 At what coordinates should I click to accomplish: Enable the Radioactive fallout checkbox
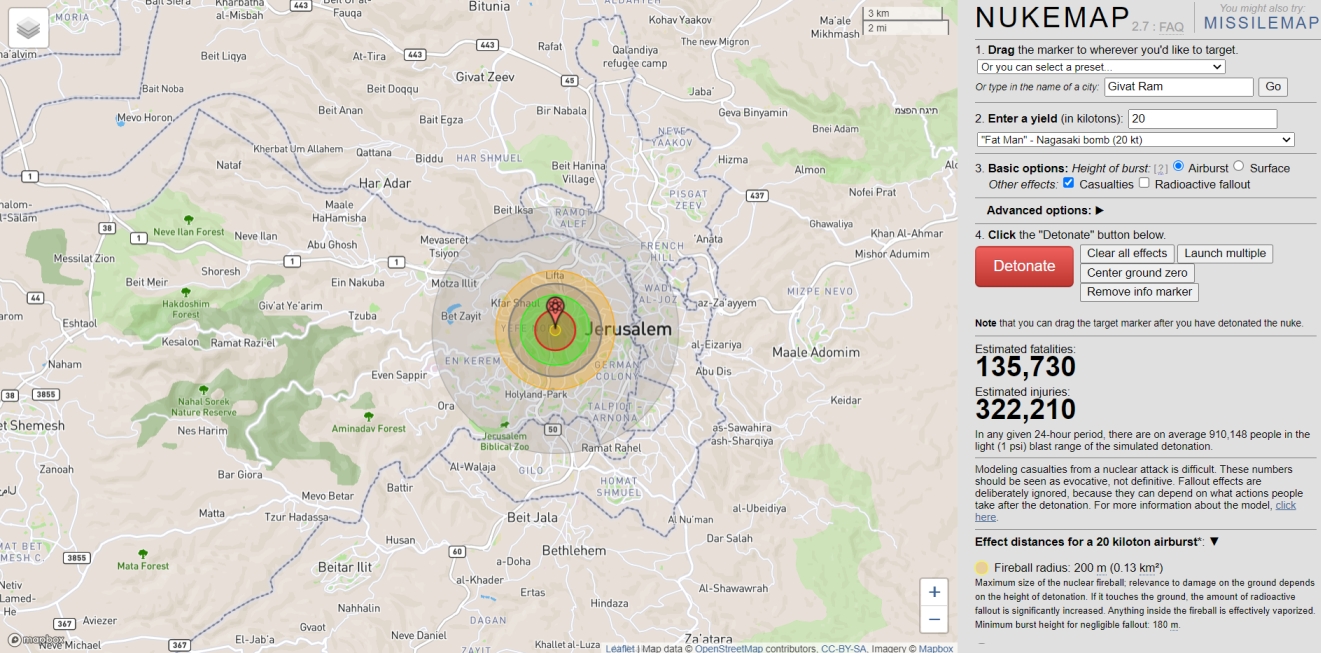pos(1144,183)
